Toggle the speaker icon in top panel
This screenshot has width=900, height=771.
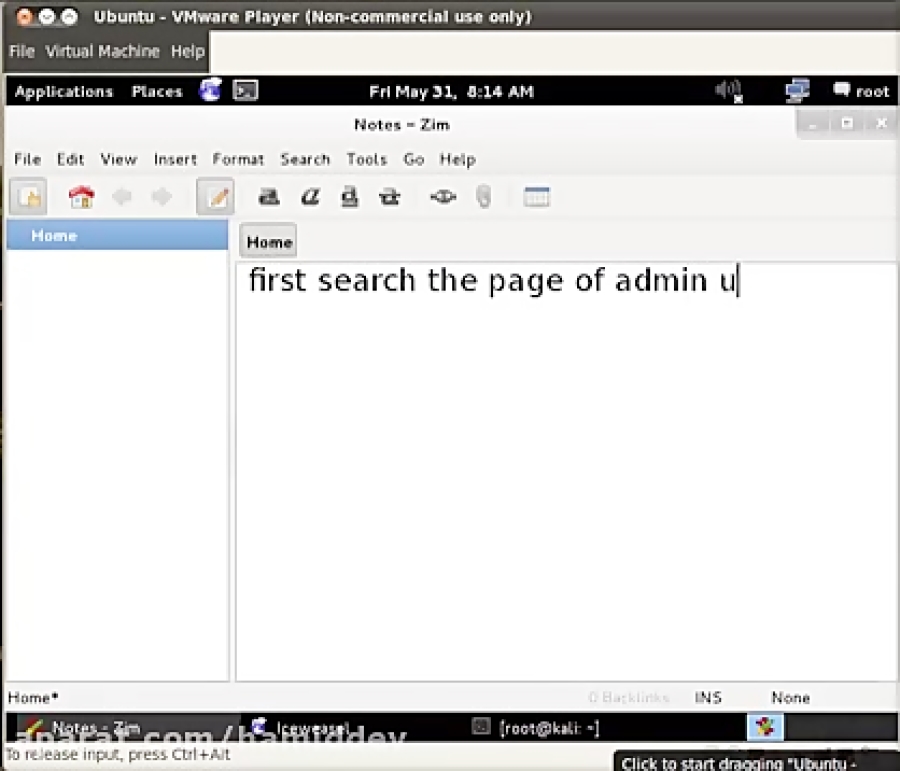(728, 91)
